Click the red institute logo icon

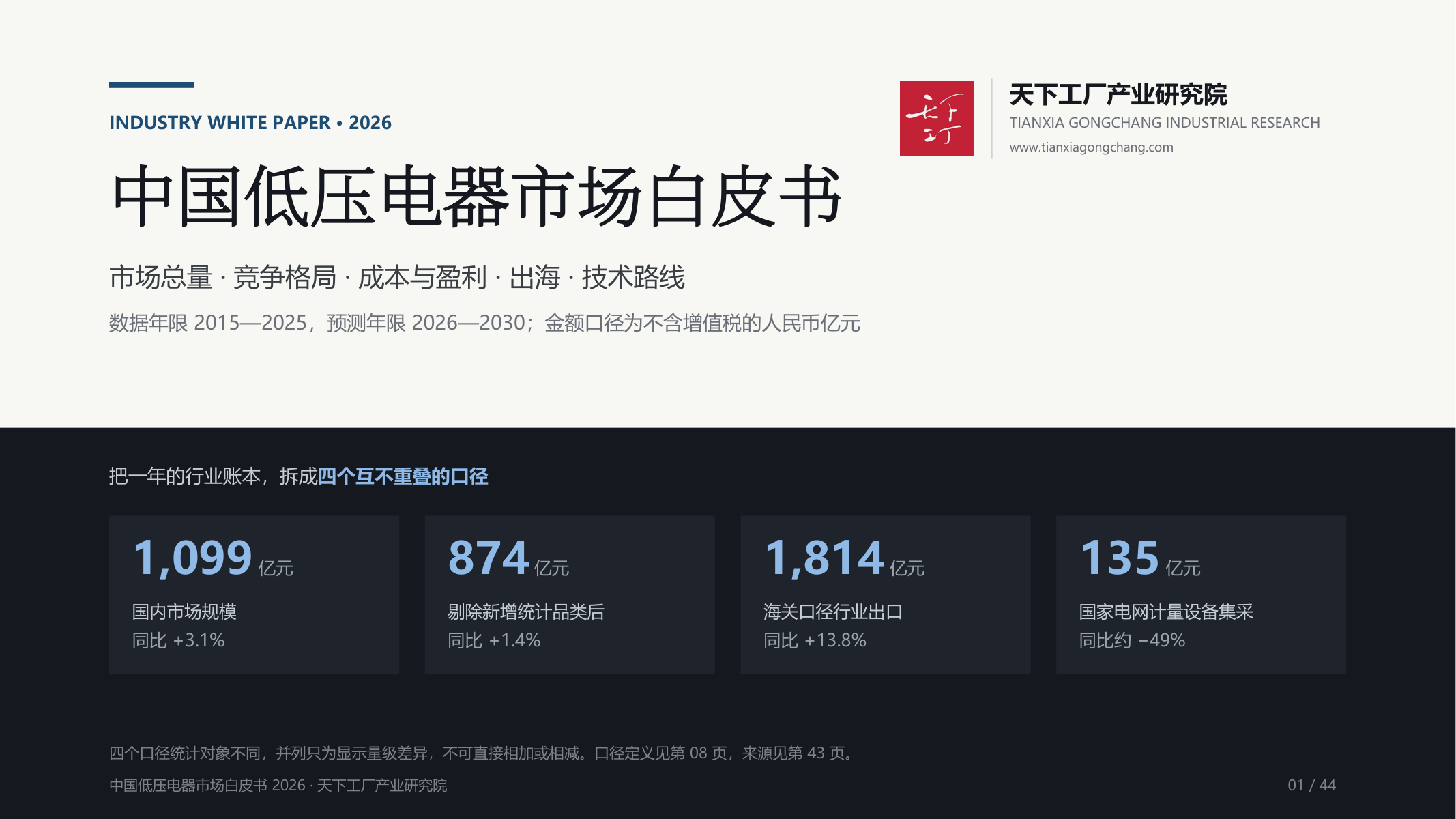(x=937, y=119)
